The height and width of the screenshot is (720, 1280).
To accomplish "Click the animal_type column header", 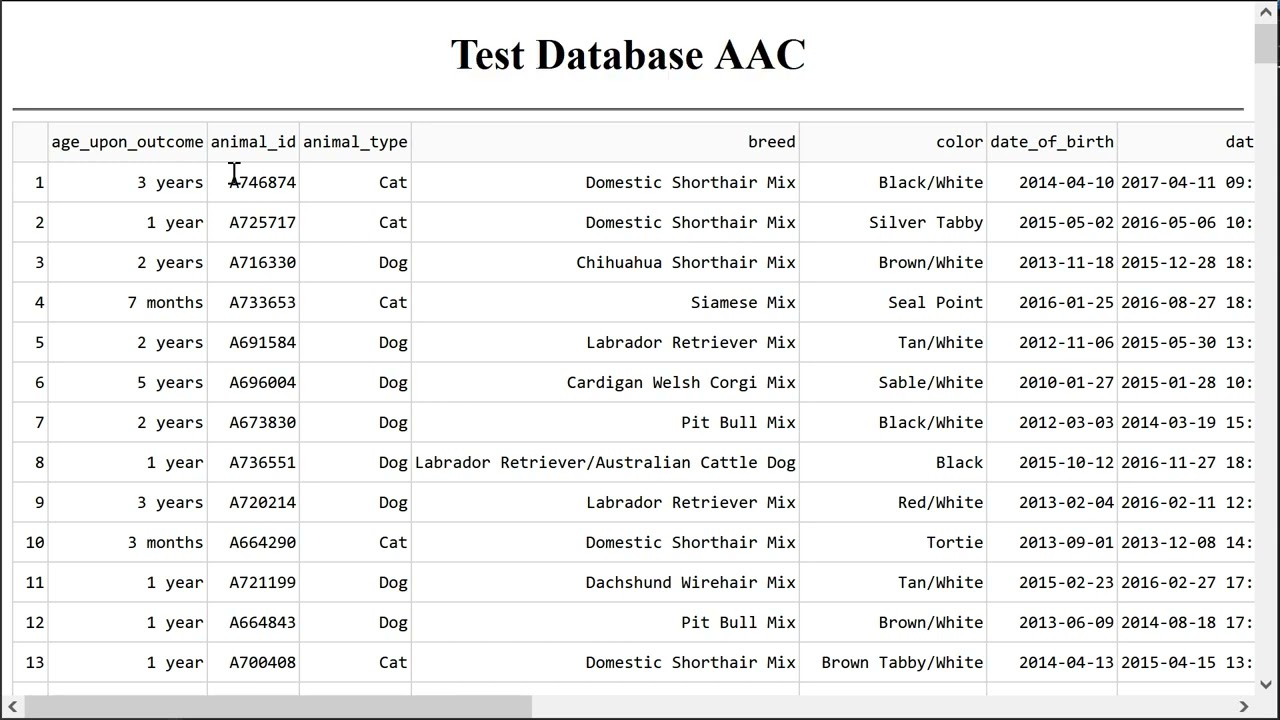I will pyautogui.click(x=355, y=142).
